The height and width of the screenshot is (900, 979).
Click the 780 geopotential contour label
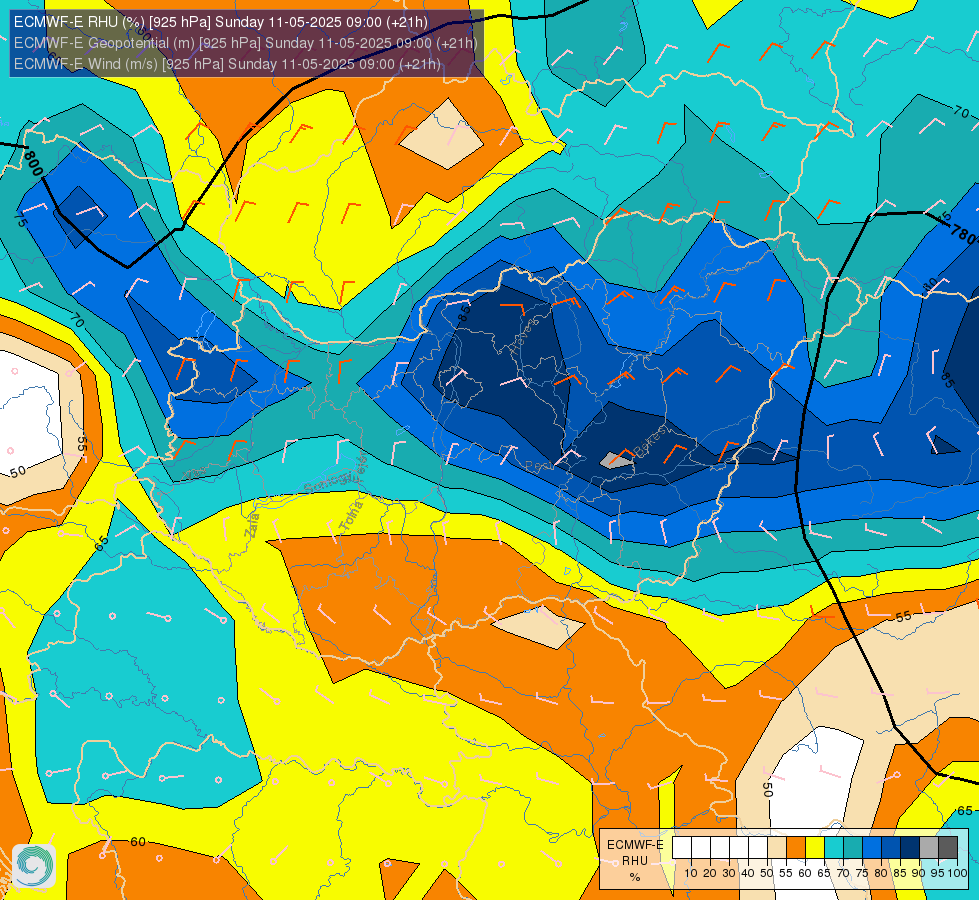963,234
